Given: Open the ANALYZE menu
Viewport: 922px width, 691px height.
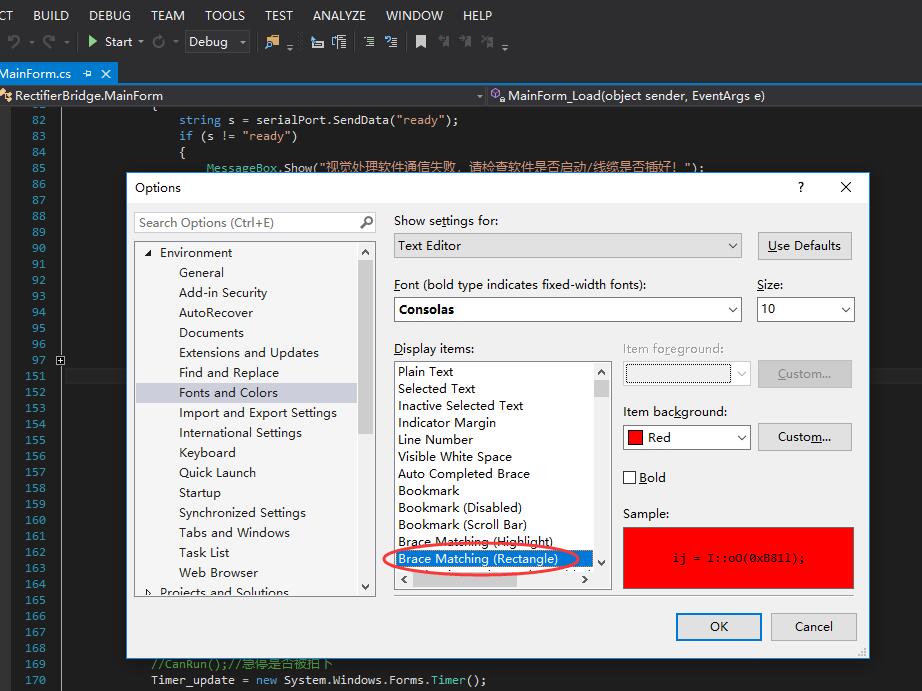Looking at the screenshot, I should tap(339, 15).
